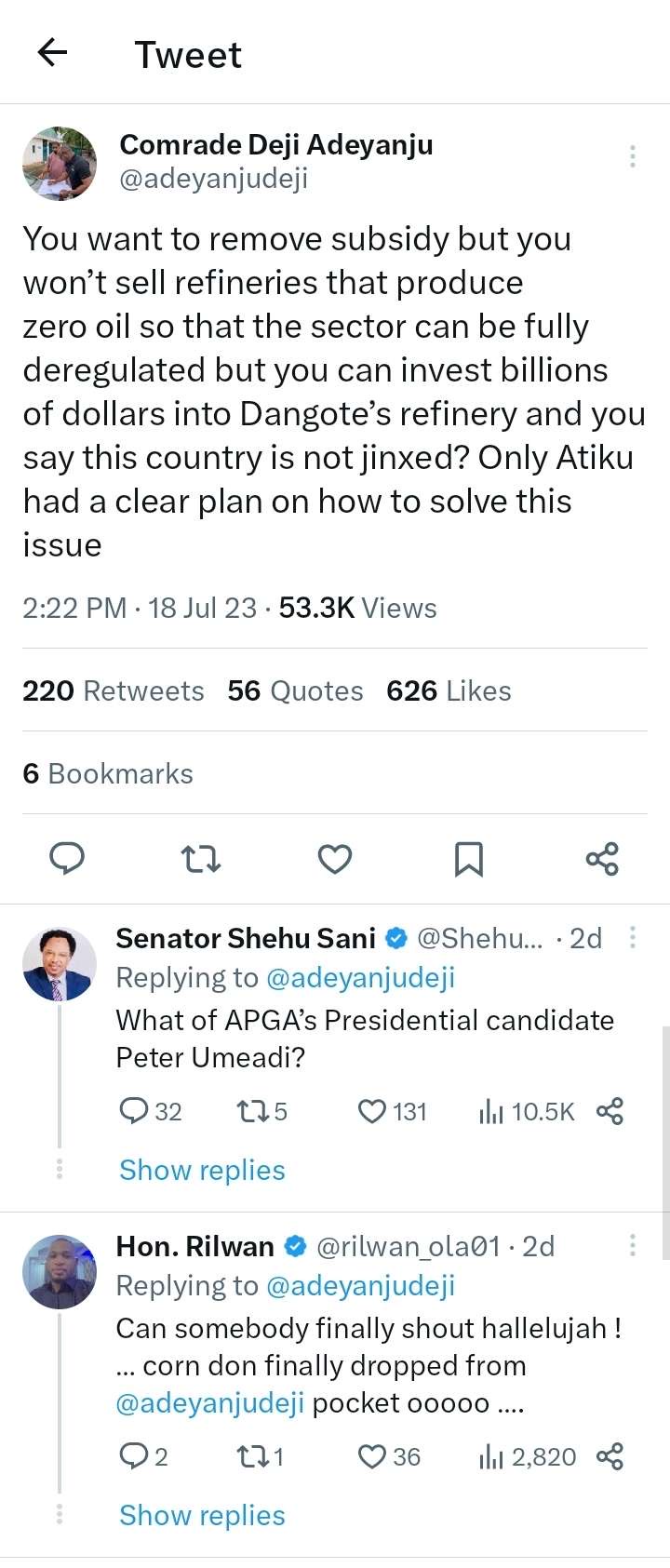Viewport: 670px width, 1568px height.
Task: Show replies under Shehu Sani's comment
Action: tap(202, 1170)
